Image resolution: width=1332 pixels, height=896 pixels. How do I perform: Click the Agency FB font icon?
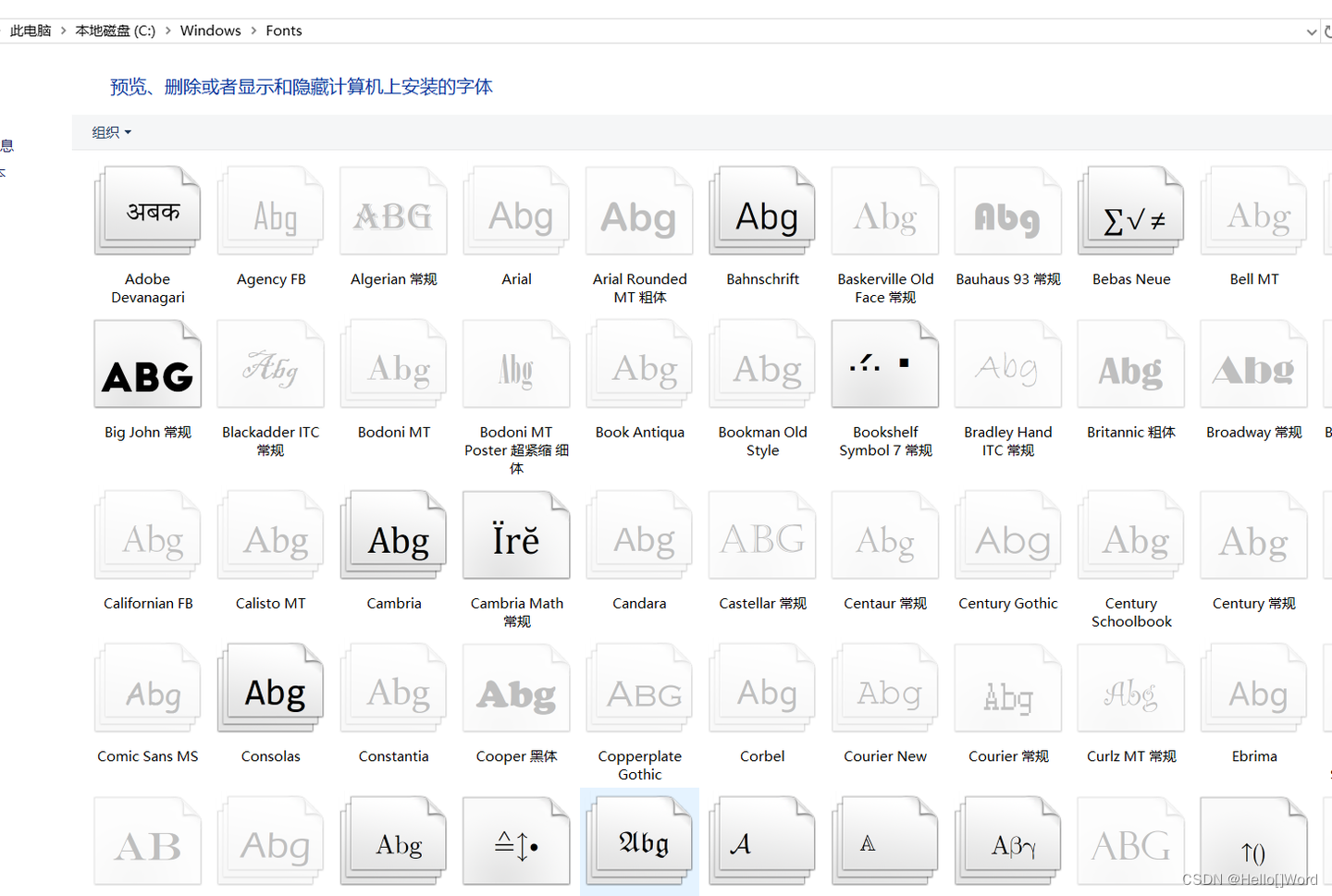point(270,211)
